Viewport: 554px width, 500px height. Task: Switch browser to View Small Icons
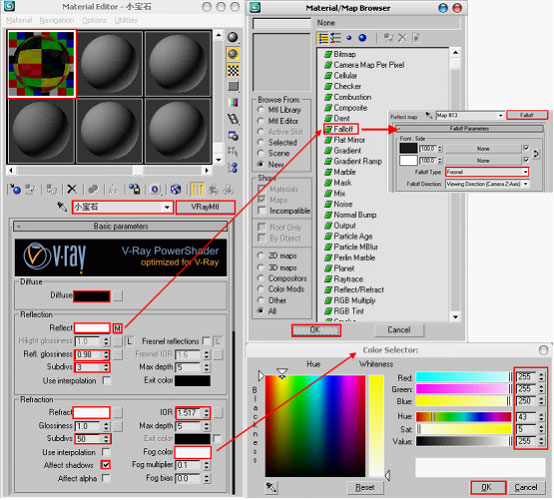pyautogui.click(x=349, y=38)
